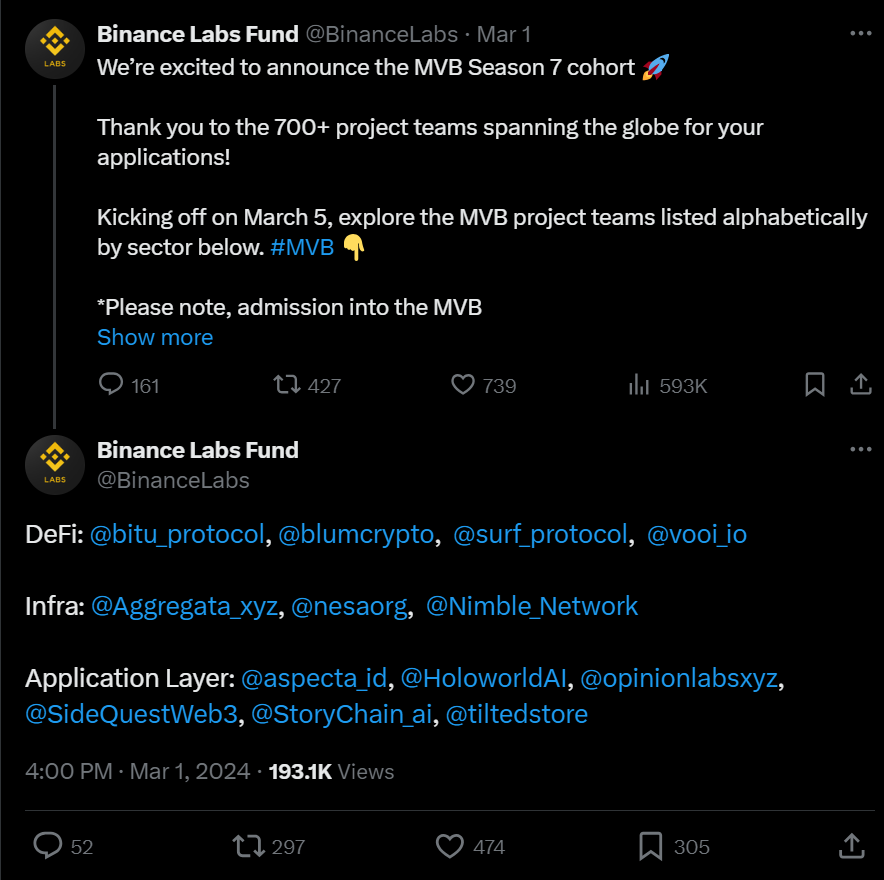
Task: Open the @bitu_protocol mention link
Action: (178, 535)
